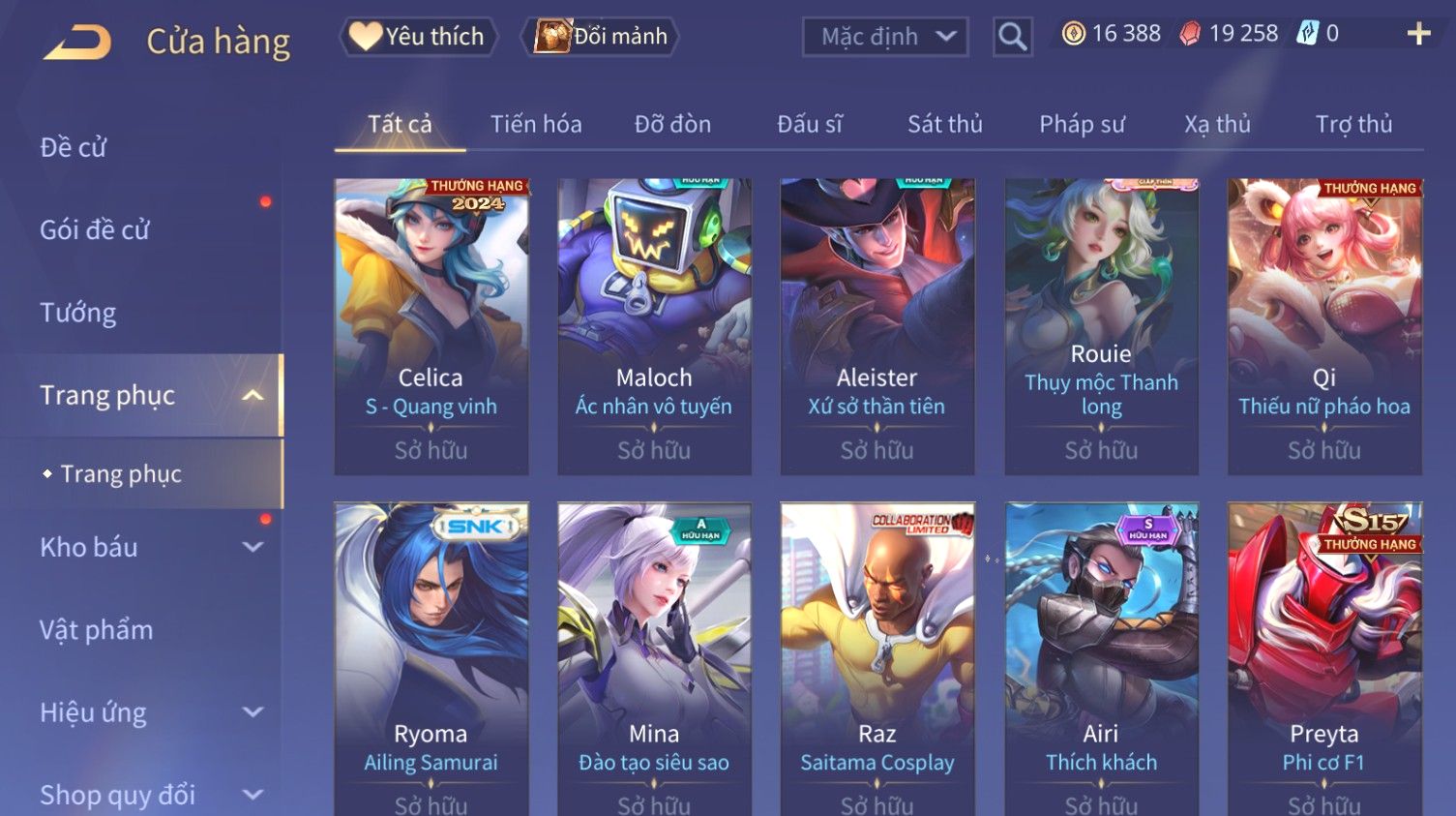Open the Mặc định sort dropdown
This screenshot has height=816, width=1456.
click(x=885, y=37)
